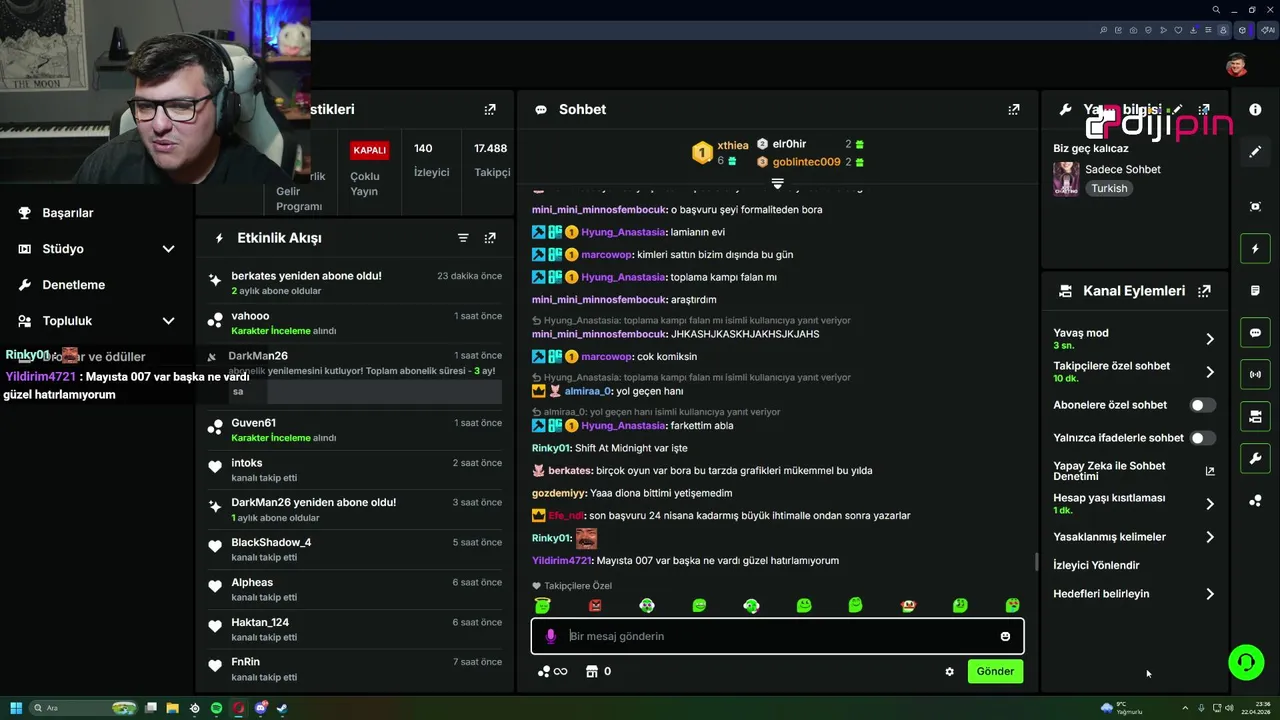Click username Hyung_Anastasia saying farkettim abla
This screenshot has width=1280, height=720.
pyautogui.click(x=623, y=426)
